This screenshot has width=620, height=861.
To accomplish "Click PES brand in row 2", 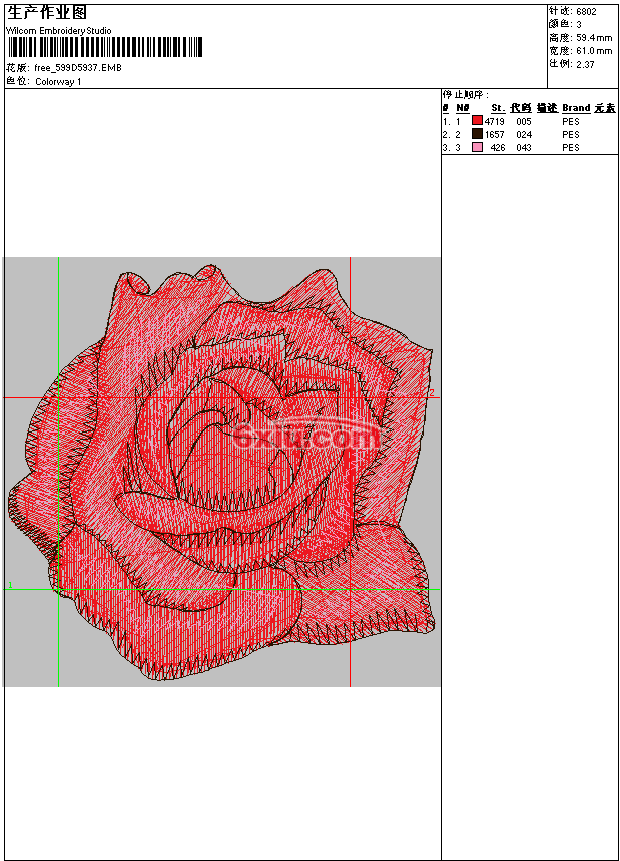I will [571, 135].
